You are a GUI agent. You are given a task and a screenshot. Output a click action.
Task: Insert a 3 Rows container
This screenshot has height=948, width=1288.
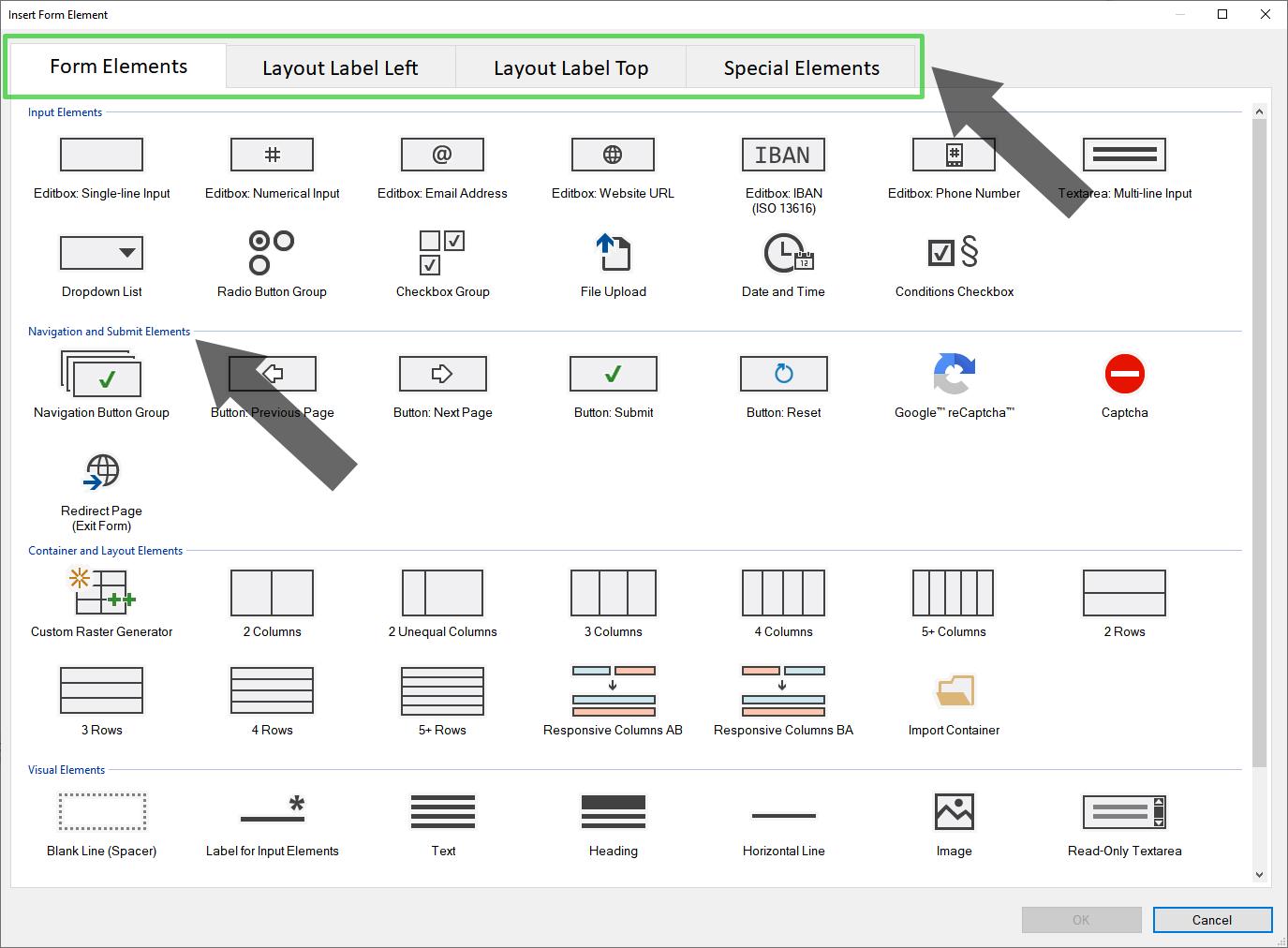click(x=101, y=702)
